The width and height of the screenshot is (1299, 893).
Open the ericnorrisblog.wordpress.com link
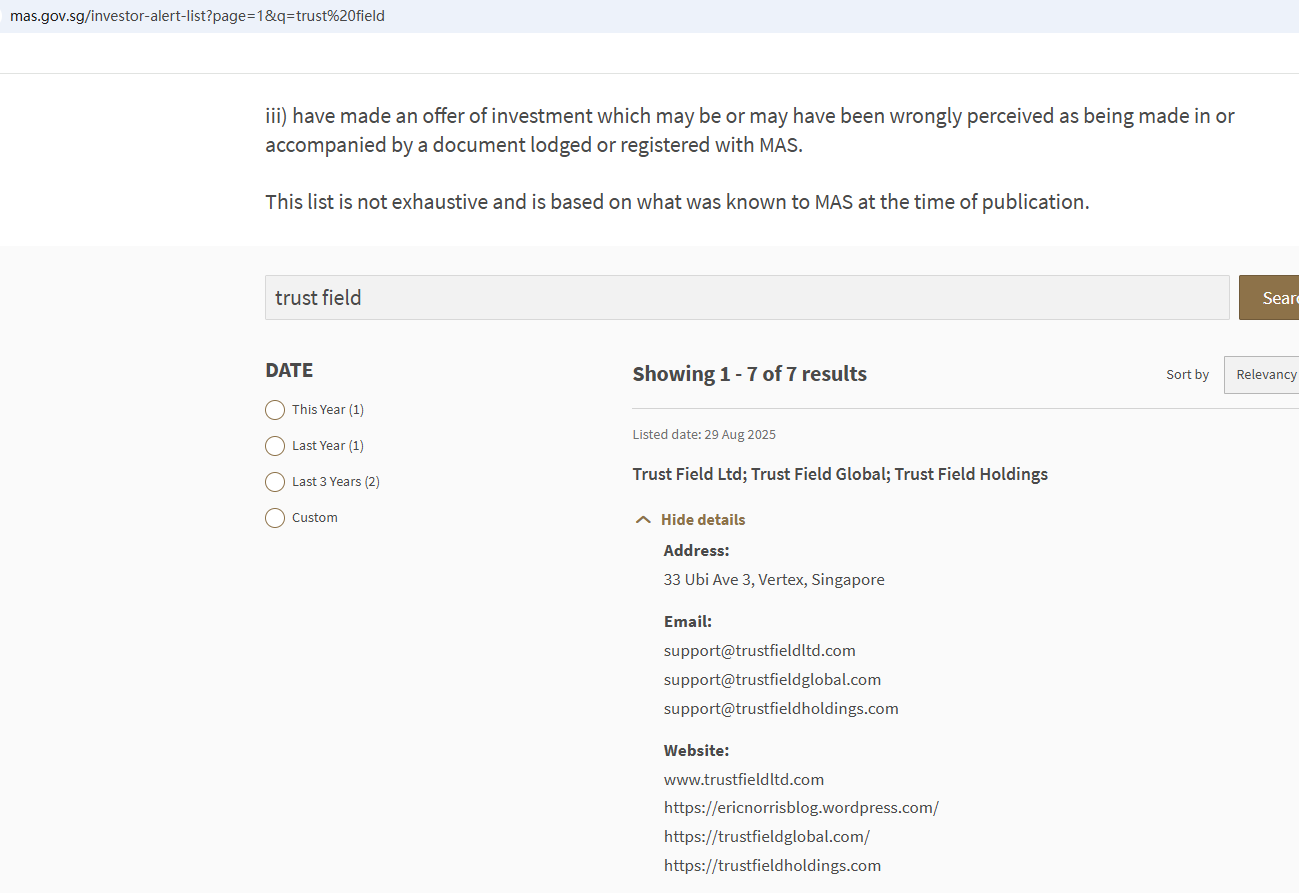pos(800,808)
